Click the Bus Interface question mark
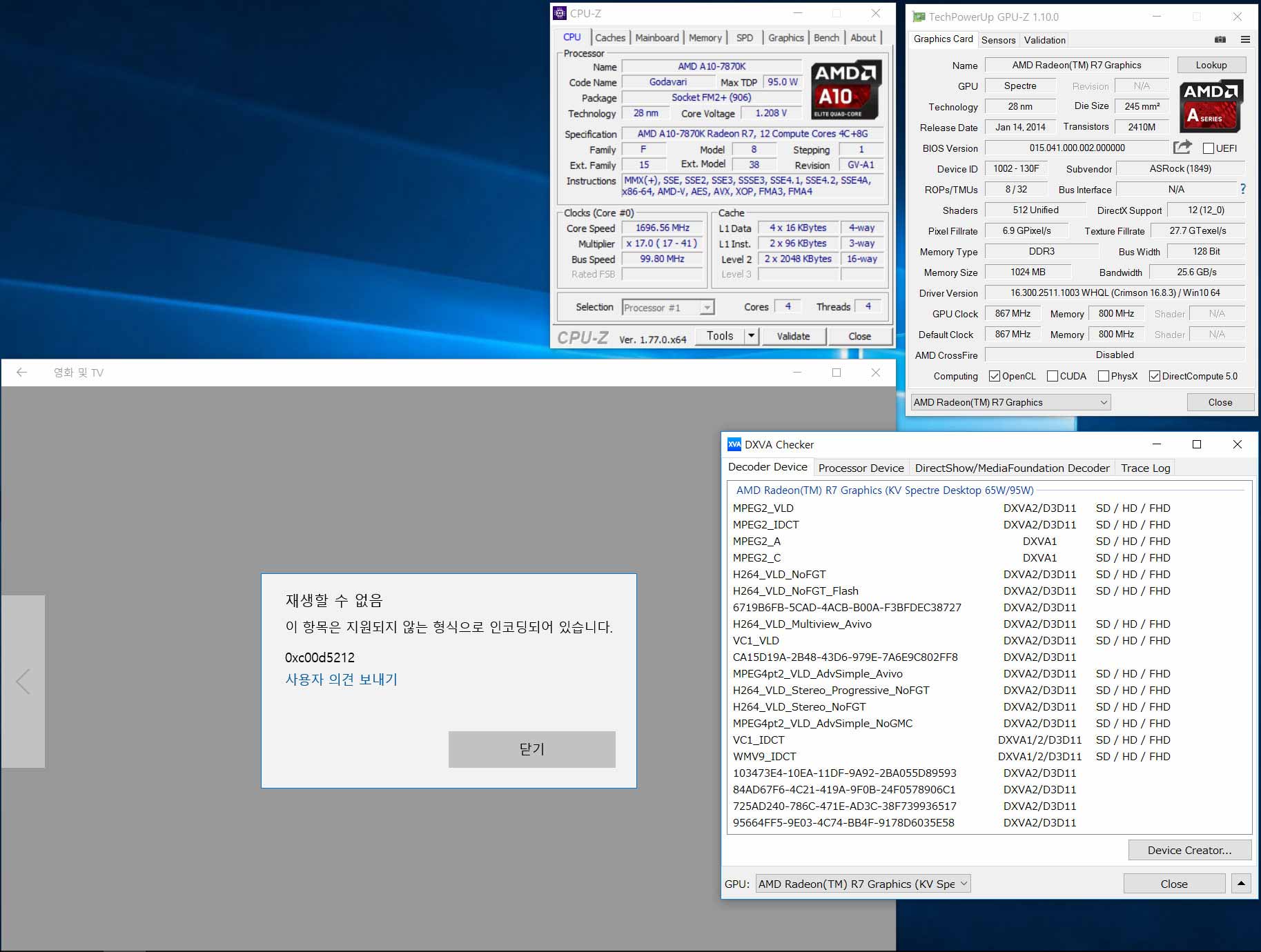Viewport: 1261px width, 952px height. [1242, 189]
